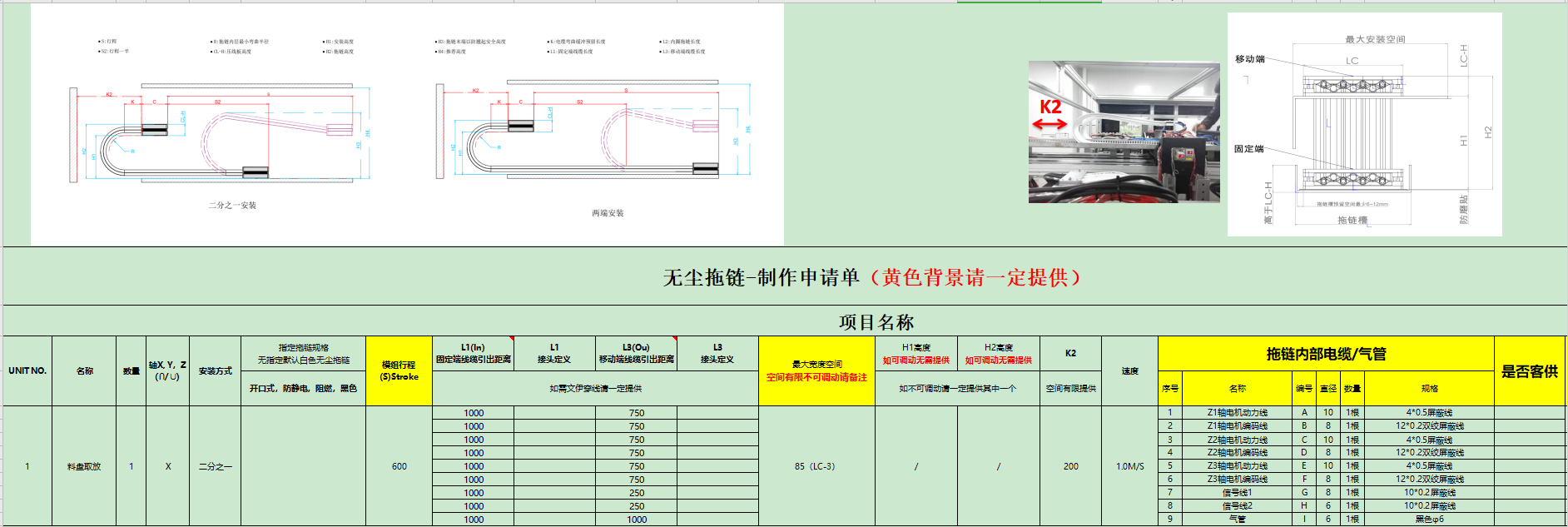The image size is (1568, 527).
Task: Click the 气管 name cell in row 9
Action: pyautogui.click(x=1237, y=519)
